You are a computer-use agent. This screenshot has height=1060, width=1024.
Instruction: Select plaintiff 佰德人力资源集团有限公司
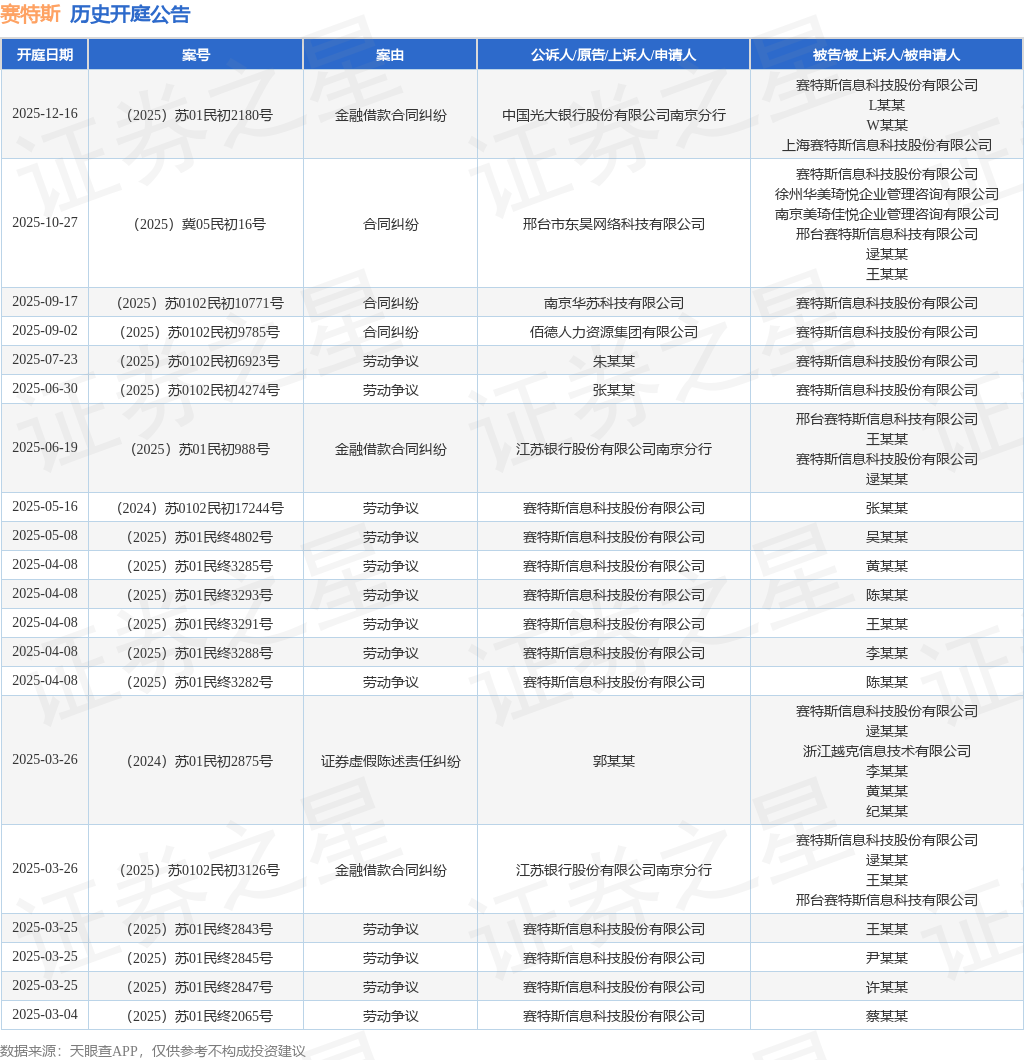(614, 332)
